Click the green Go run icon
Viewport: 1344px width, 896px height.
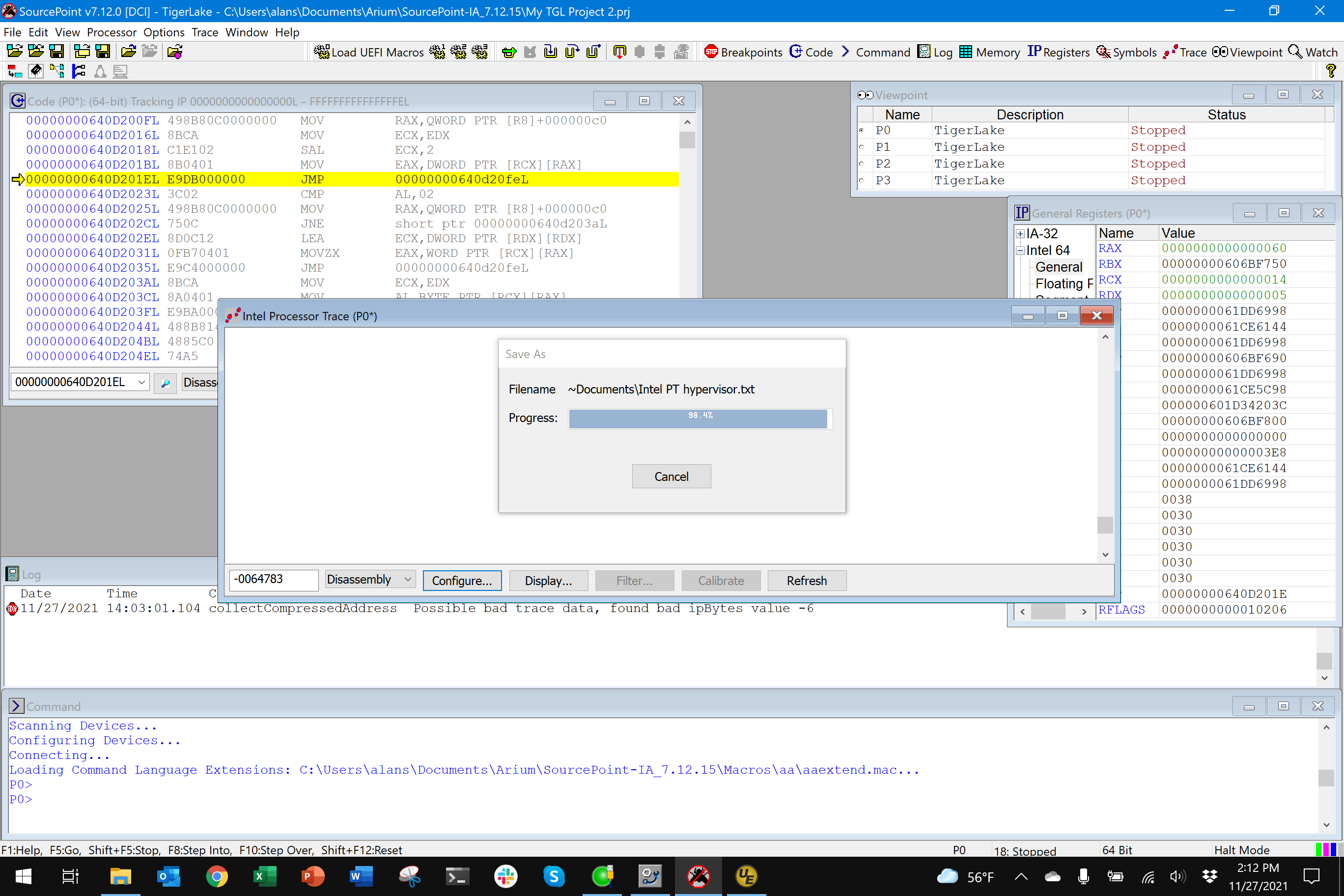[x=508, y=52]
